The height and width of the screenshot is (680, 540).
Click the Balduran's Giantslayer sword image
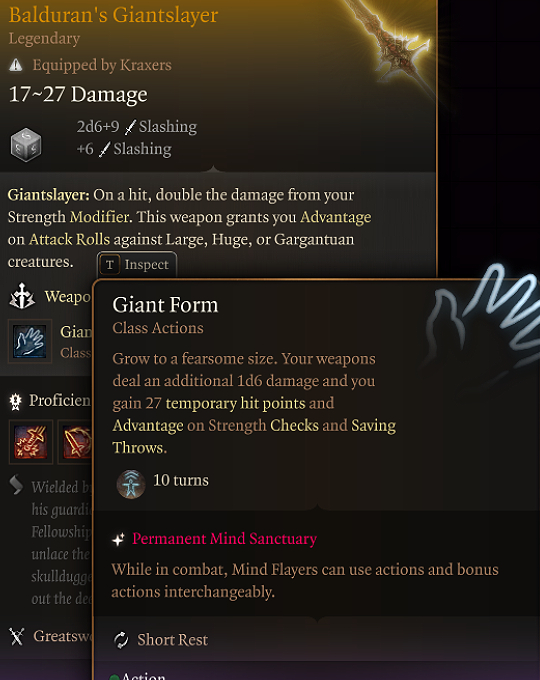coord(392,41)
